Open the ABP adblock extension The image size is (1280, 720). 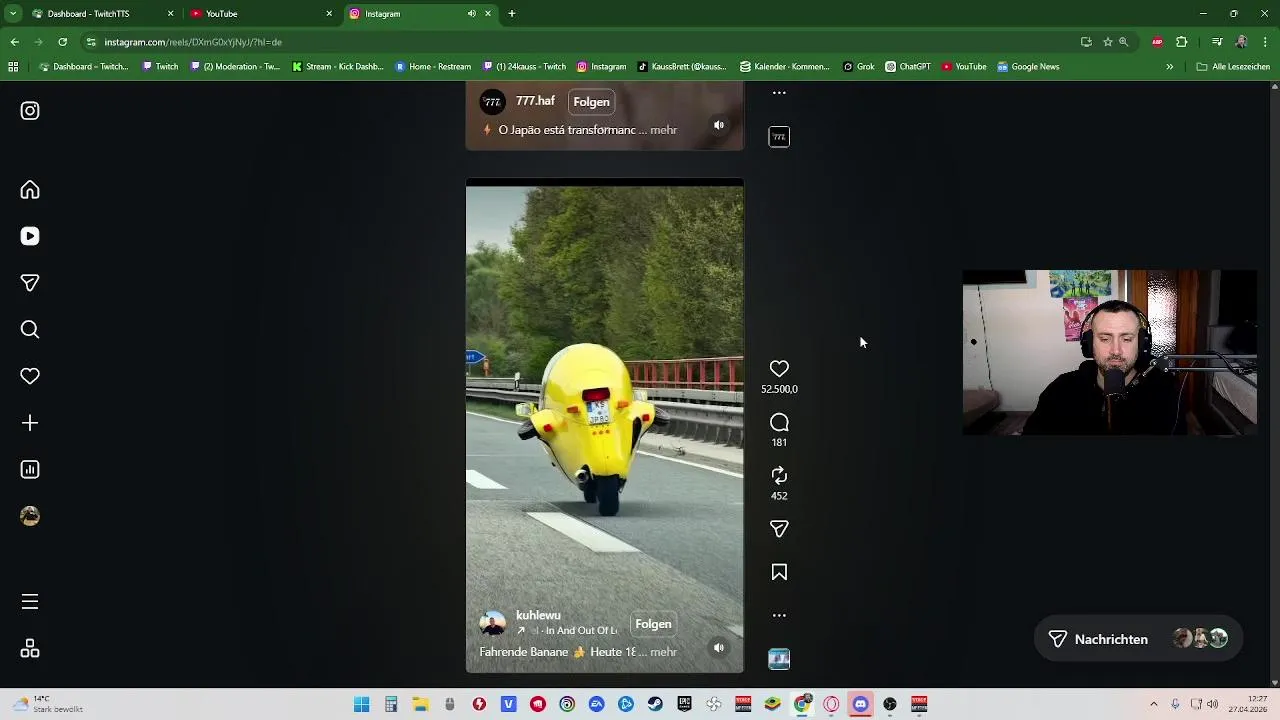(1157, 42)
